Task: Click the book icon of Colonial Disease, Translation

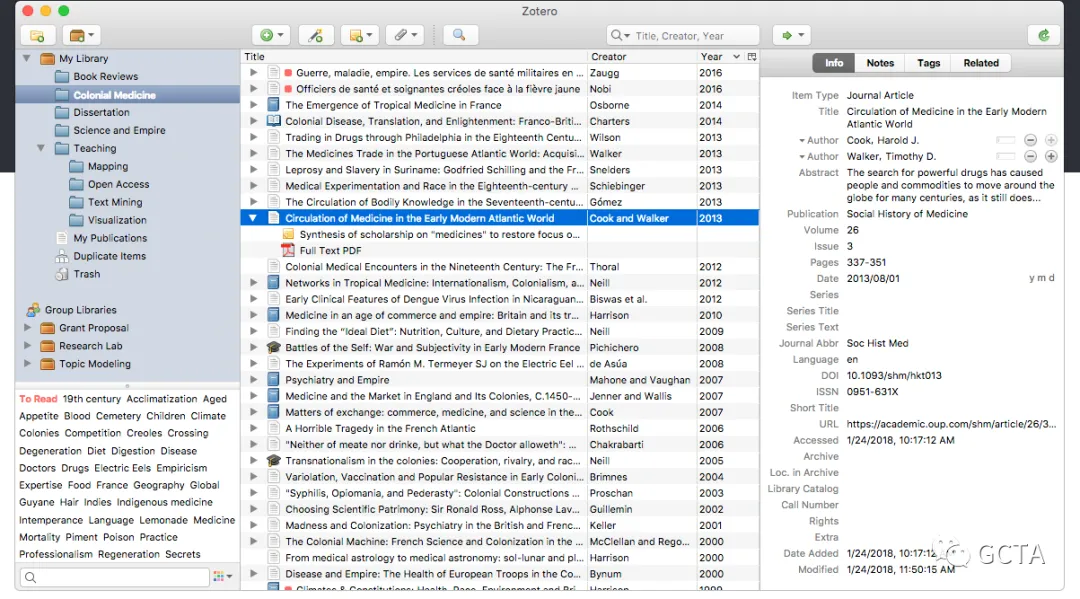Action: (x=273, y=121)
